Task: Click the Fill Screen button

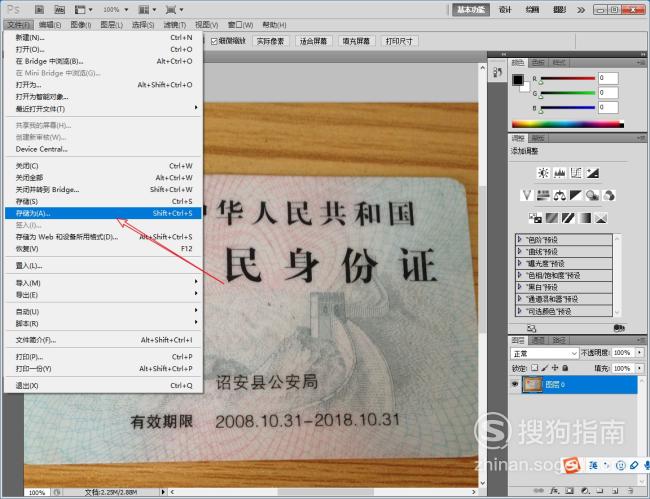Action: click(x=356, y=41)
